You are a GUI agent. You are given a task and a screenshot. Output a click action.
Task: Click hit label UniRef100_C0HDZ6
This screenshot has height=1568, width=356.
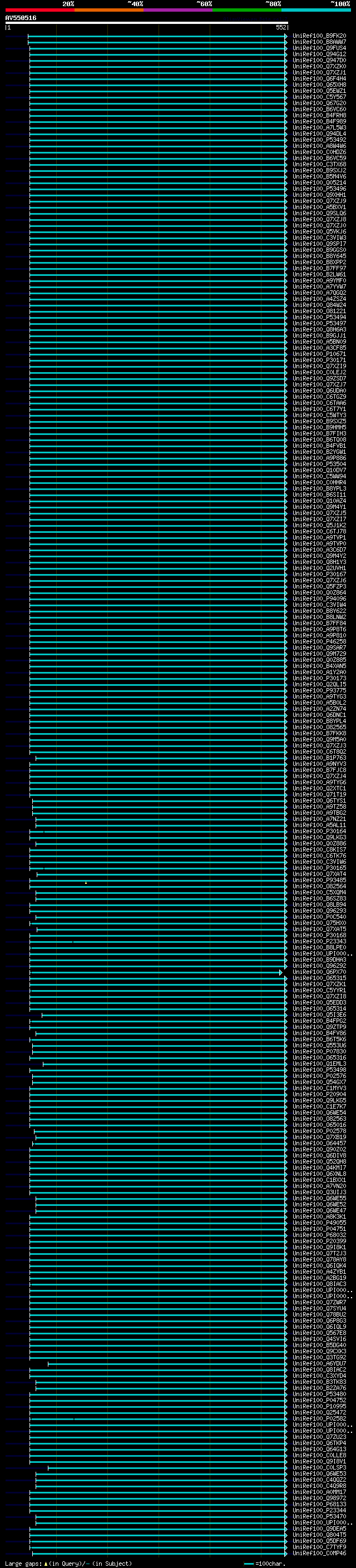[319, 152]
